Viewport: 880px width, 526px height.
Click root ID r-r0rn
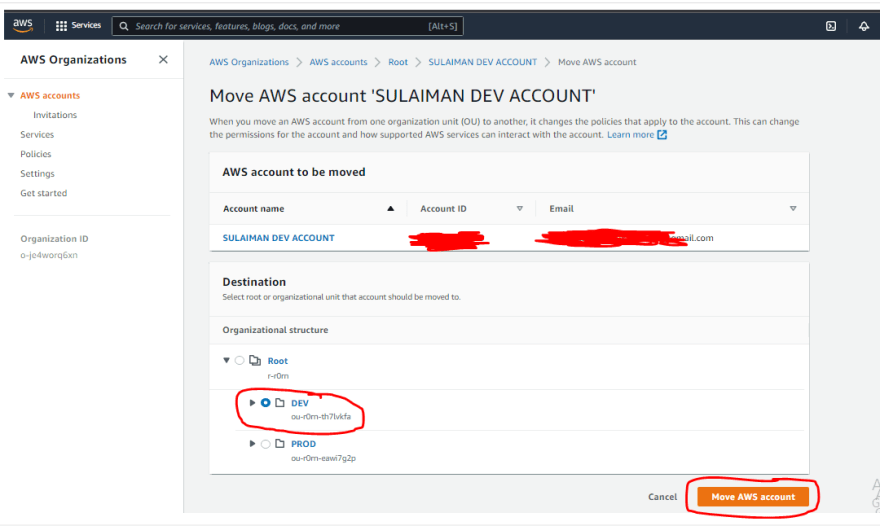pos(278,376)
